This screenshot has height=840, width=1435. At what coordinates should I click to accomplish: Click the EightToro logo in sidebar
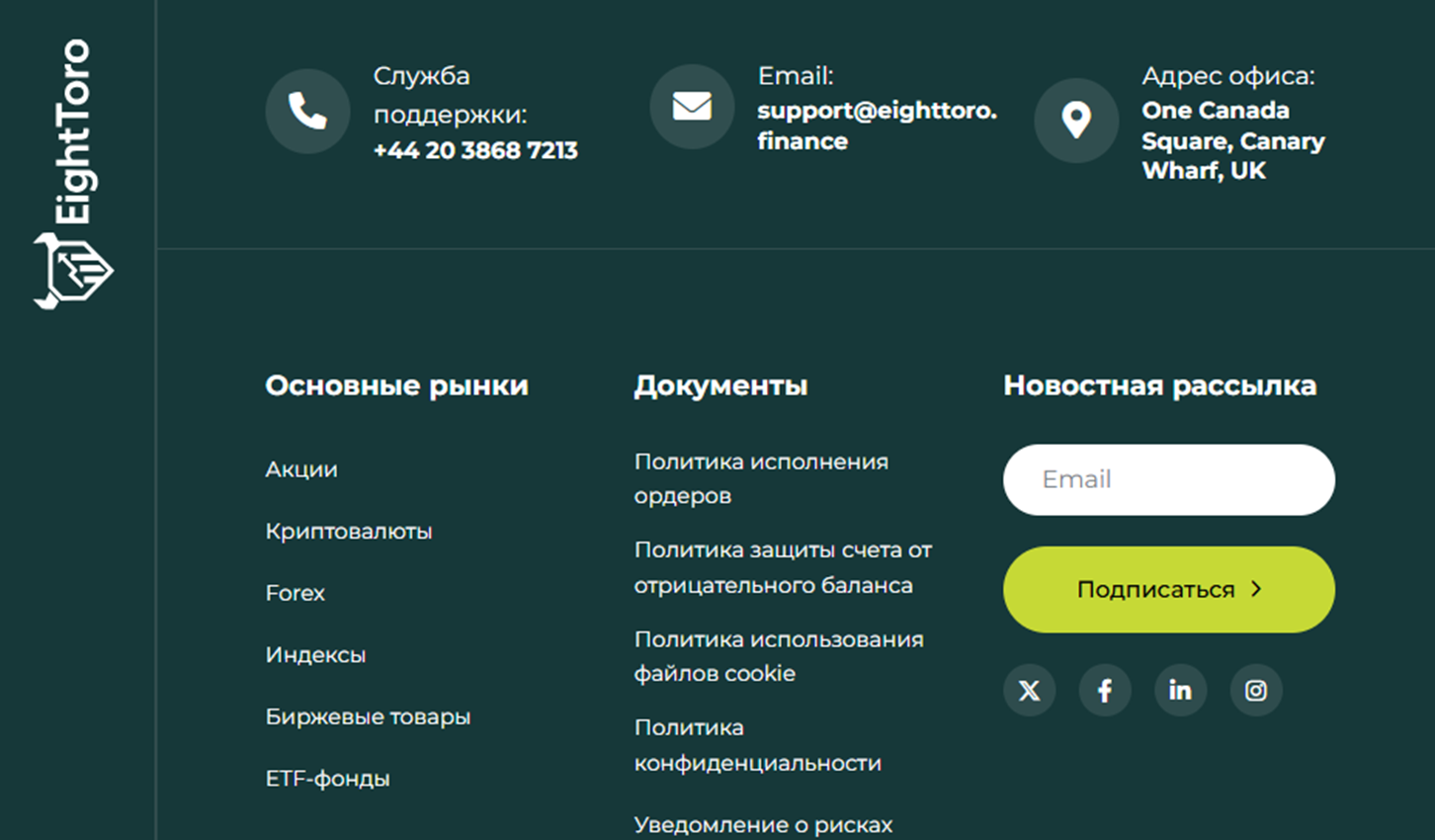pos(73,174)
